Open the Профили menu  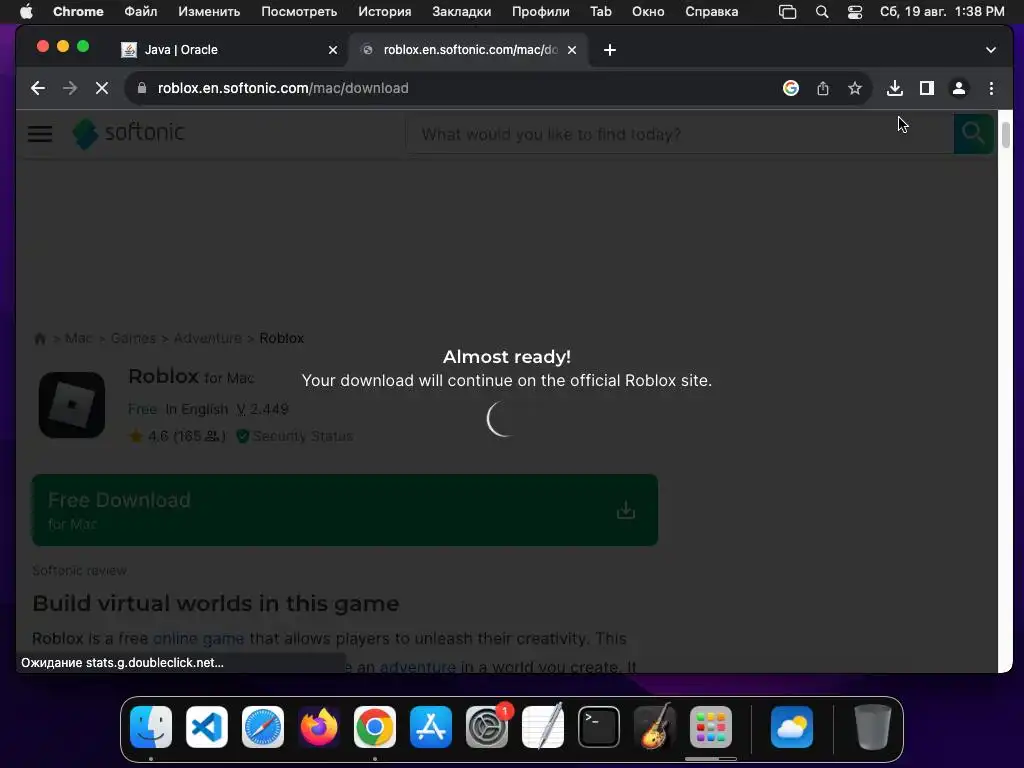pos(541,12)
